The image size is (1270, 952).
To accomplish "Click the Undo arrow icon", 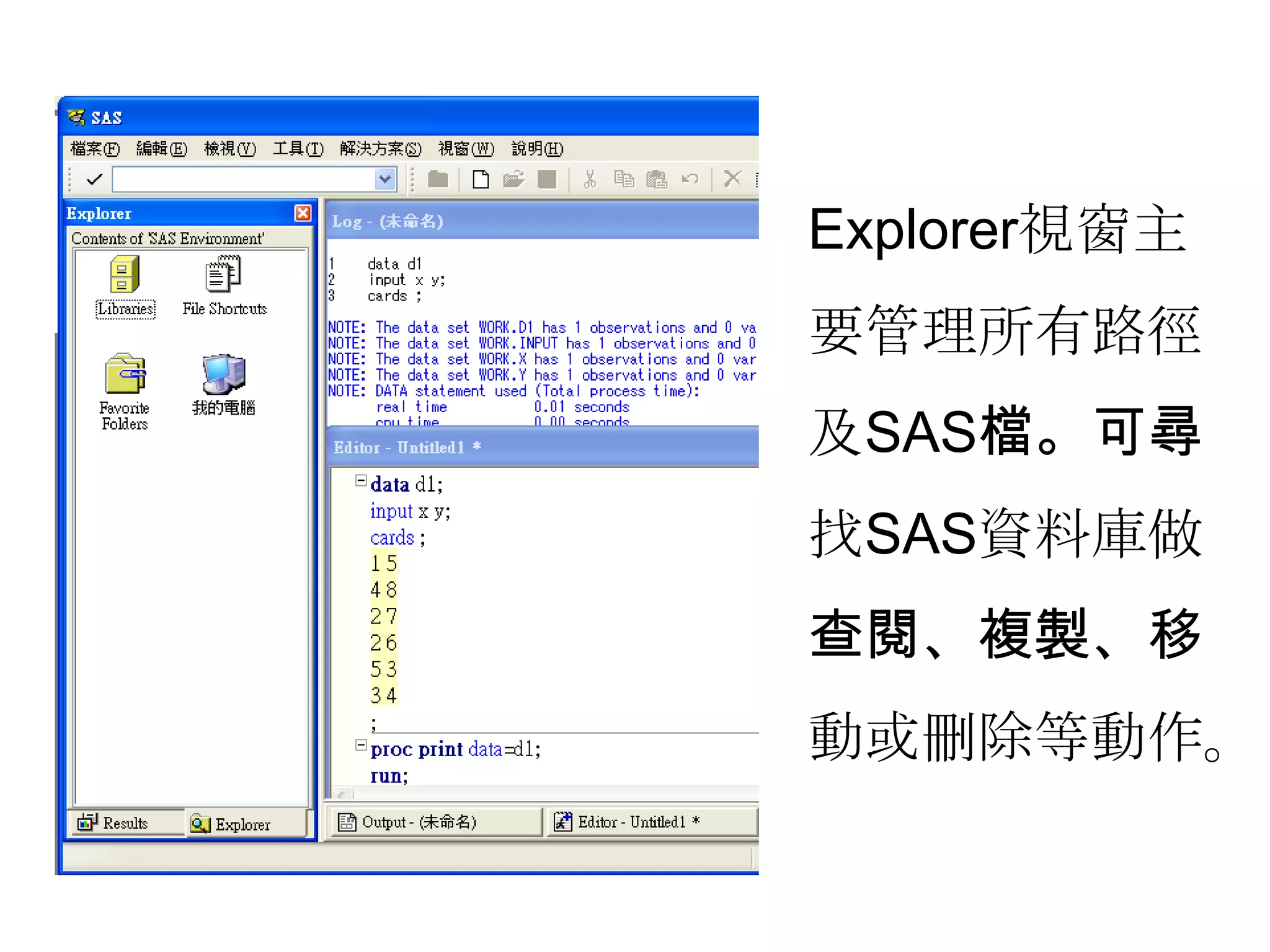I will point(690,179).
